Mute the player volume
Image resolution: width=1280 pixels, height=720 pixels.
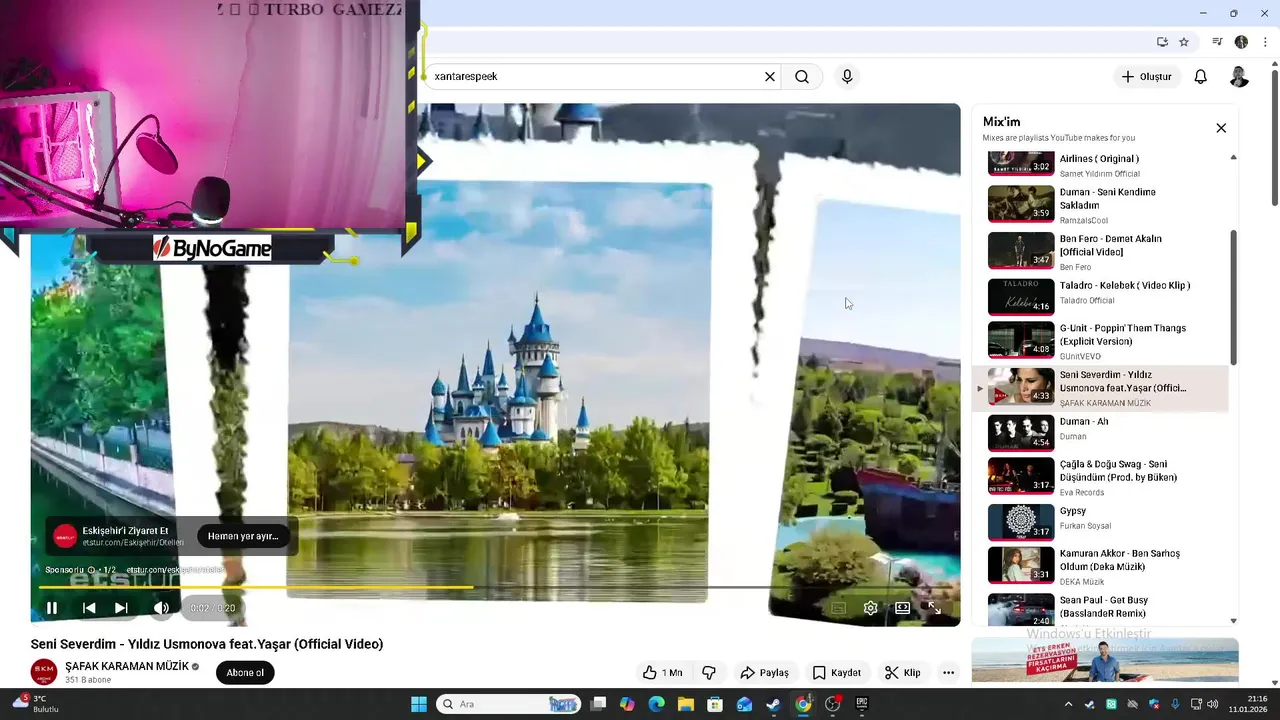161,608
